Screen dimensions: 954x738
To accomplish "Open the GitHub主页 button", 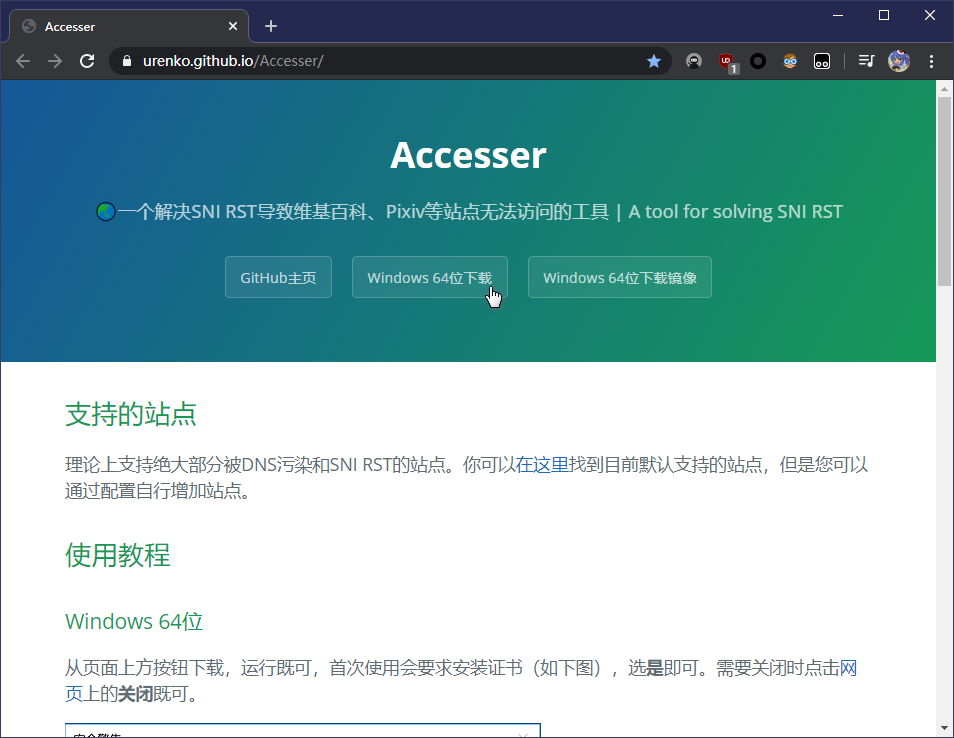I will pos(278,277).
